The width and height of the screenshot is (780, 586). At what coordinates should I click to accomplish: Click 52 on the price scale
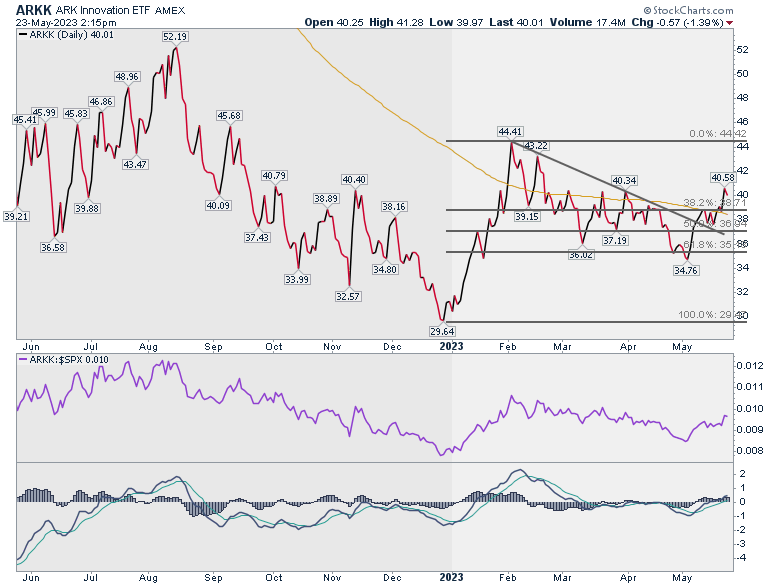pyautogui.click(x=742, y=50)
